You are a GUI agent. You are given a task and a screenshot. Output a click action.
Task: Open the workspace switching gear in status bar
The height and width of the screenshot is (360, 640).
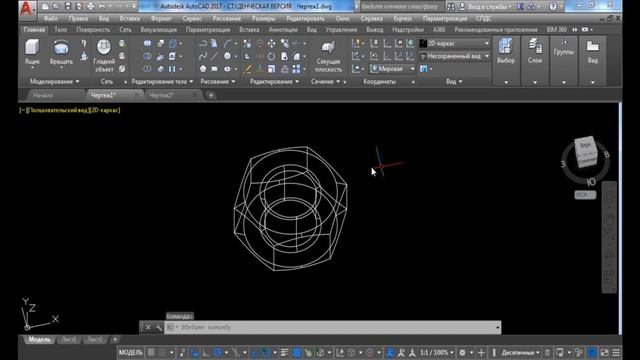(x=462, y=352)
